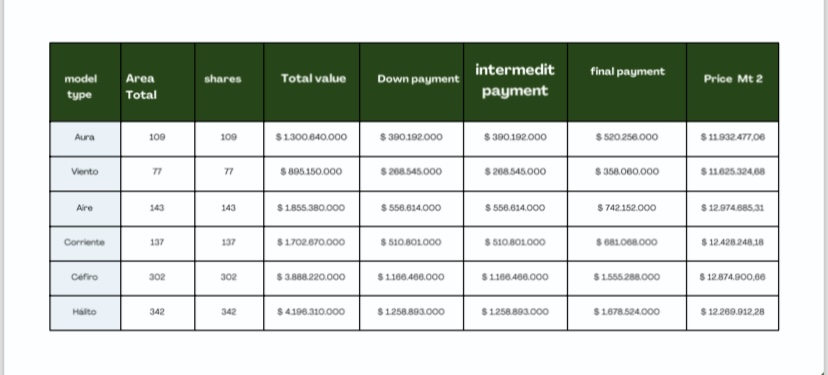The width and height of the screenshot is (828, 375).
Task: Click the 'model type' column header
Action: [x=85, y=82]
